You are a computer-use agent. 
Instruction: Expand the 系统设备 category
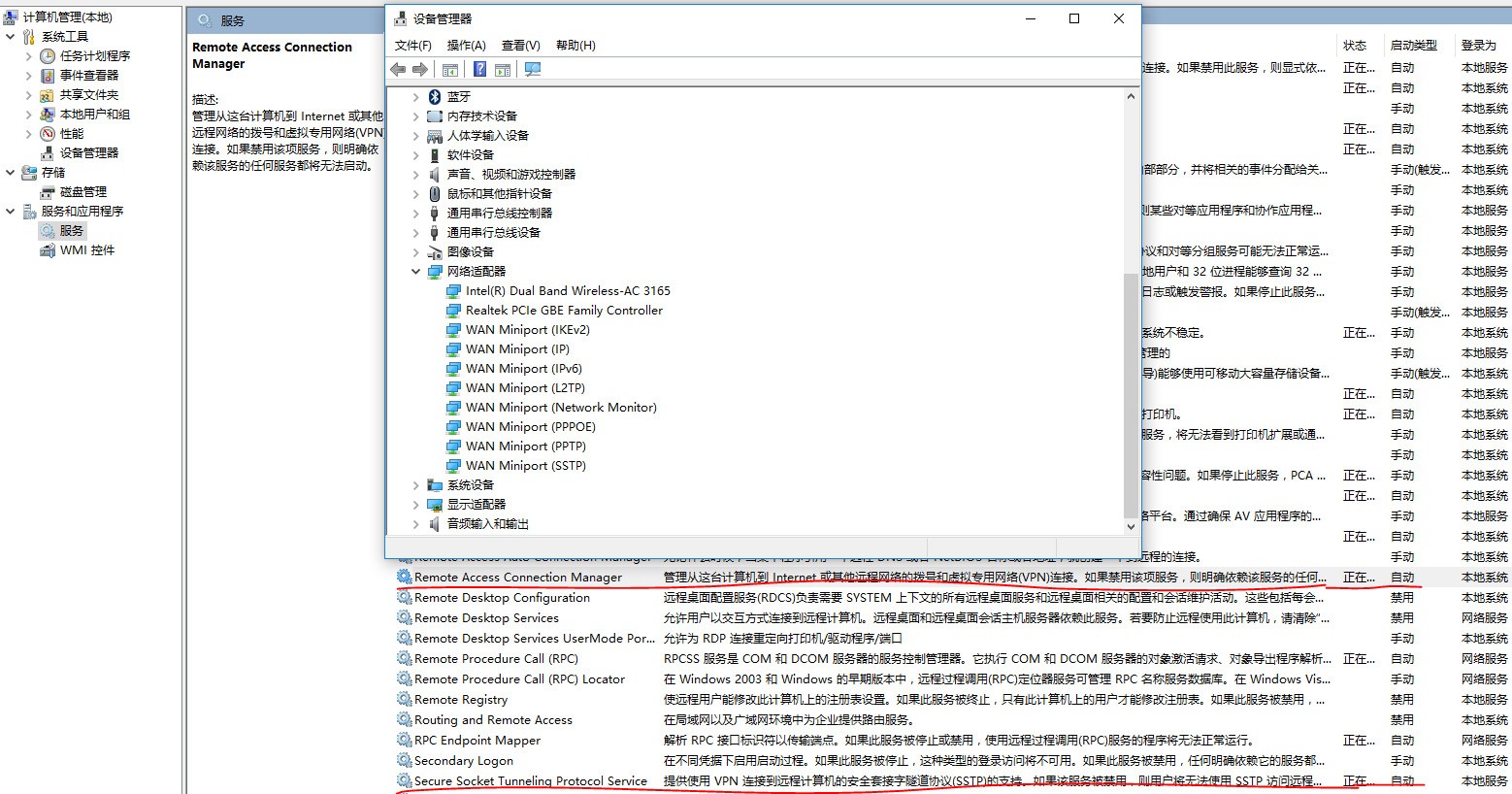click(x=415, y=484)
